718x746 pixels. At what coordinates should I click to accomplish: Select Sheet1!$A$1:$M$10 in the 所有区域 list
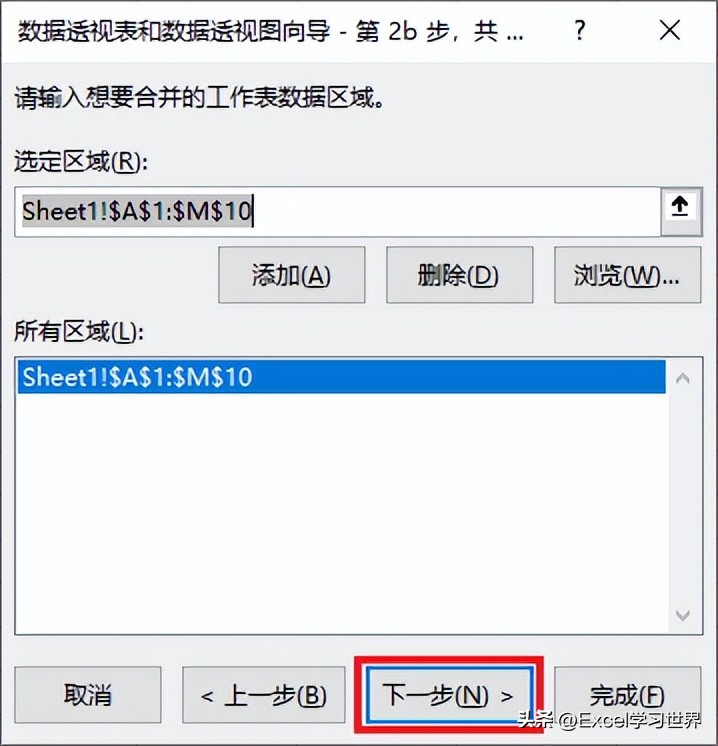click(341, 377)
